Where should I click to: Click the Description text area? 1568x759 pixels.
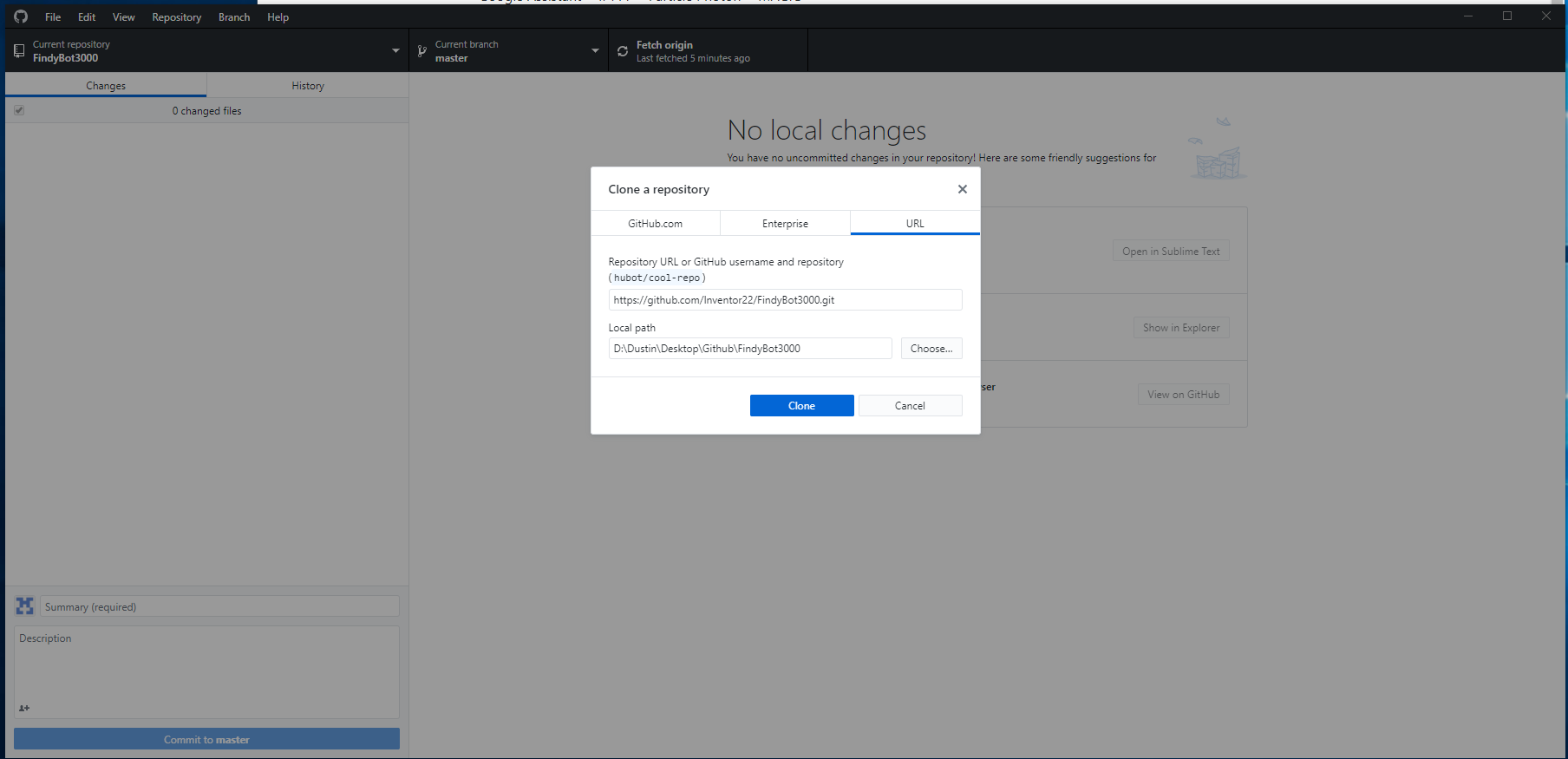(206, 671)
